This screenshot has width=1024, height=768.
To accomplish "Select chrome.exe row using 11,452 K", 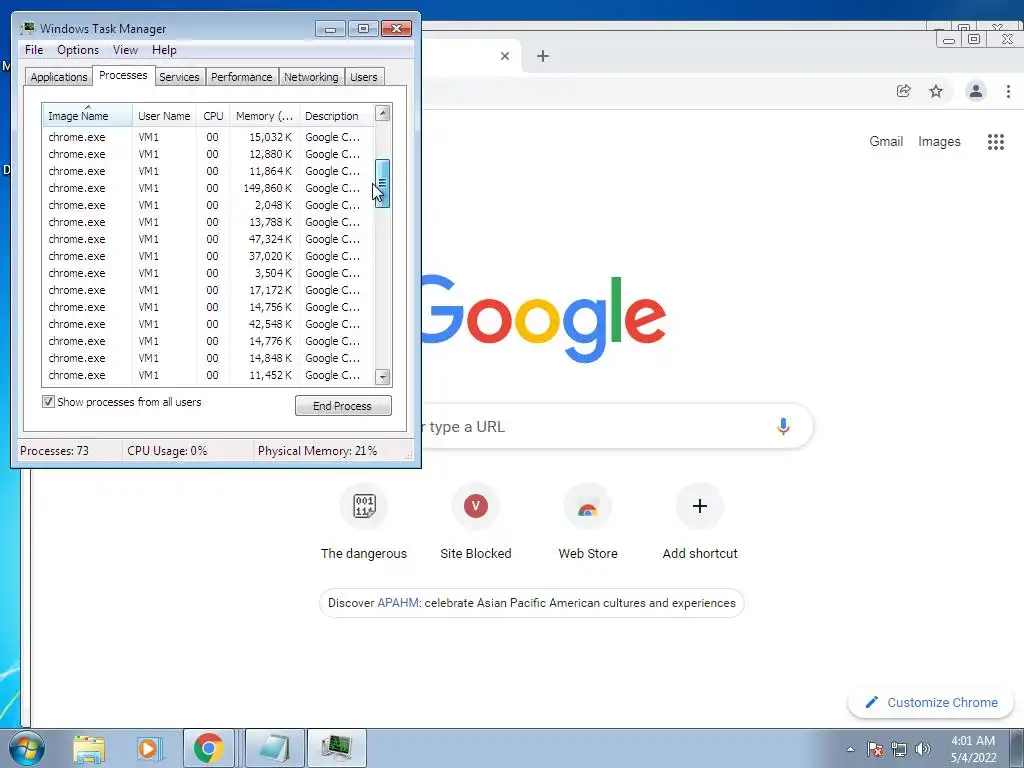I will pyautogui.click(x=208, y=375).
